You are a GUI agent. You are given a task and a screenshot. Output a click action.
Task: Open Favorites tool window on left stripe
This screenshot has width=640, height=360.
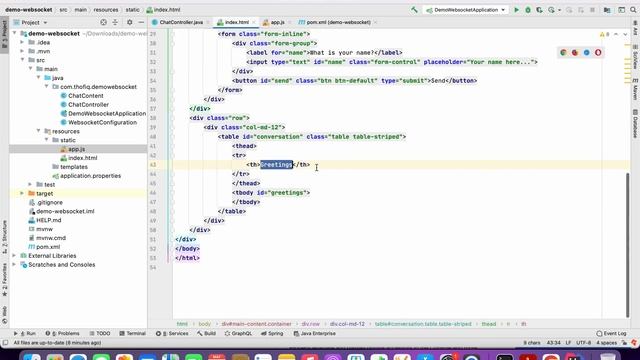tap(4, 280)
